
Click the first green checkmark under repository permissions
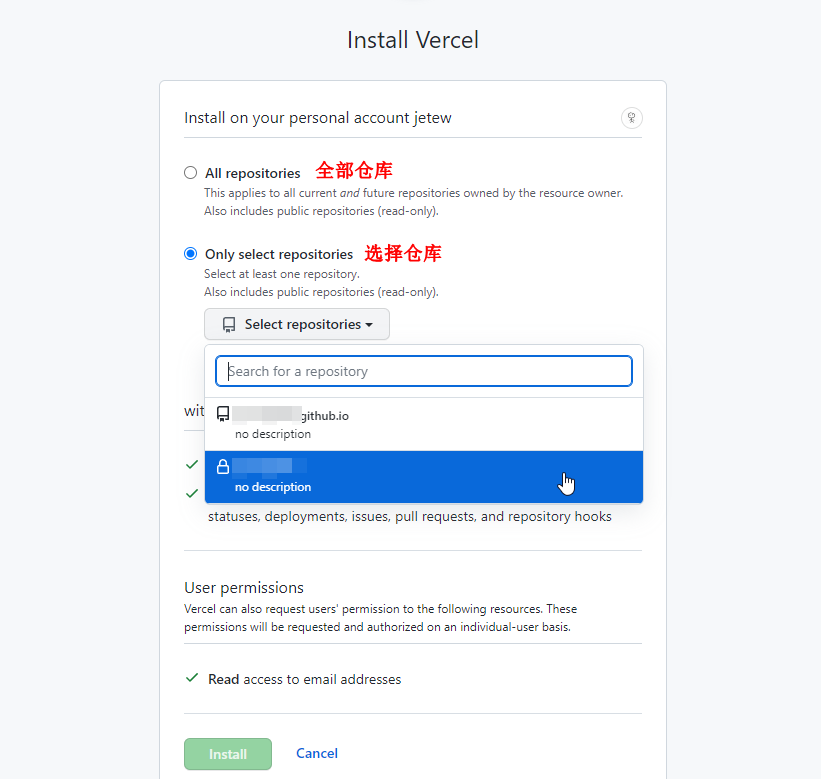(x=192, y=464)
